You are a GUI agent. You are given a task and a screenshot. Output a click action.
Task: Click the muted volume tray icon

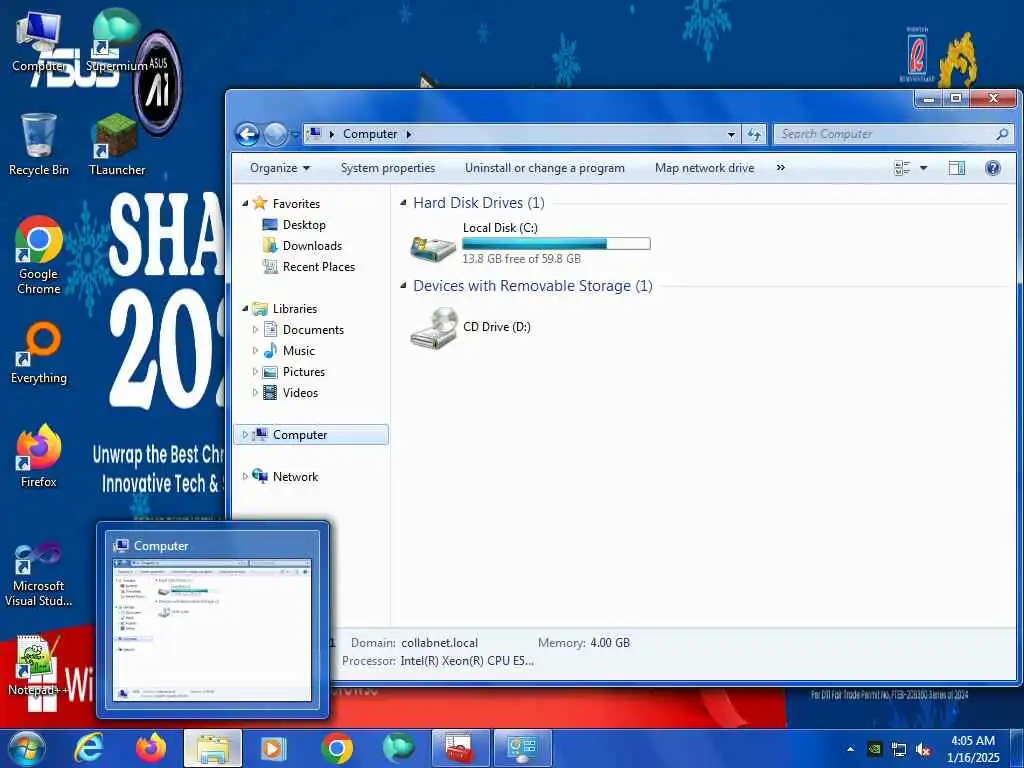tap(923, 749)
